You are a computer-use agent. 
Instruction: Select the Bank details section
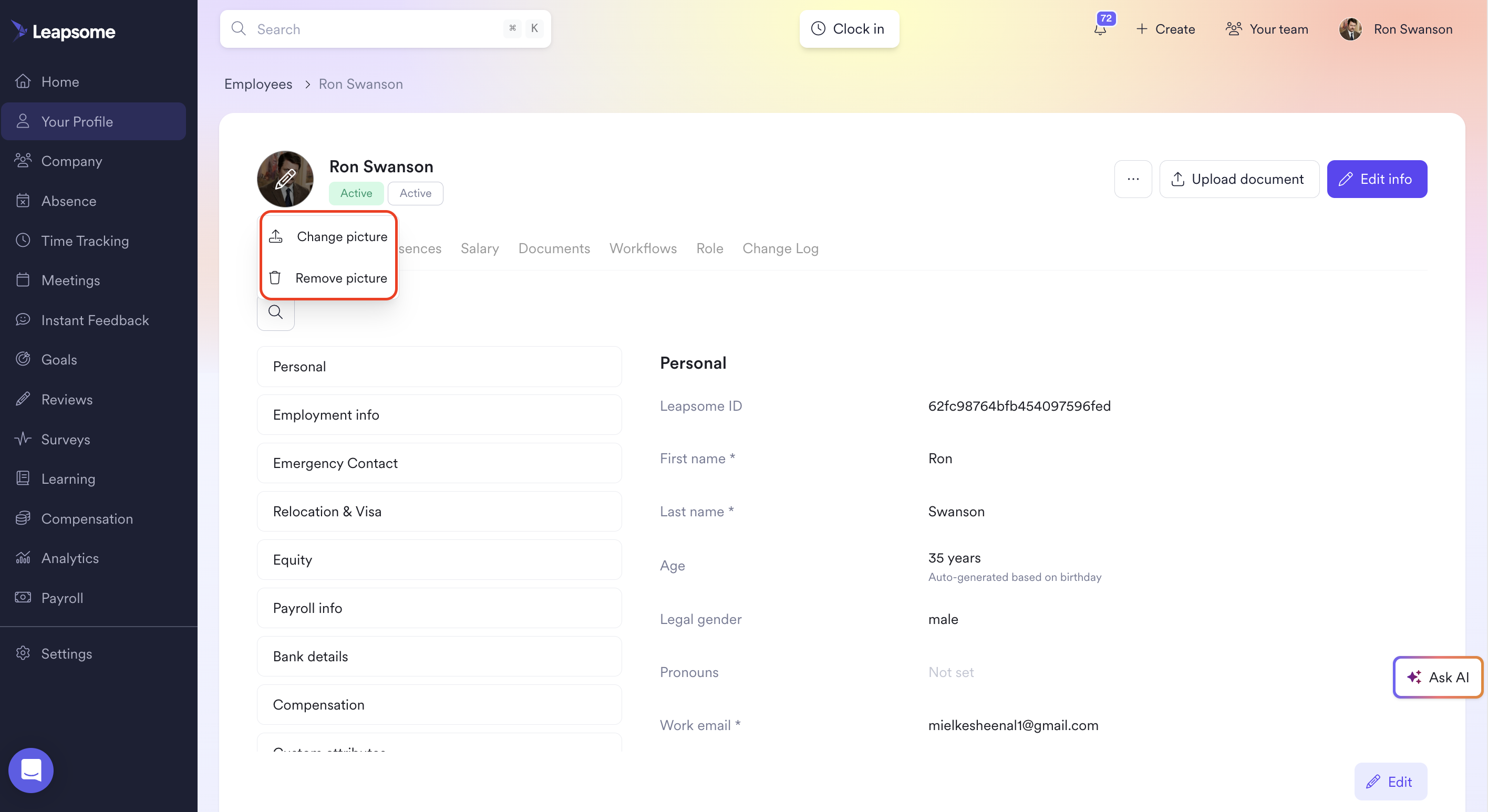click(439, 656)
